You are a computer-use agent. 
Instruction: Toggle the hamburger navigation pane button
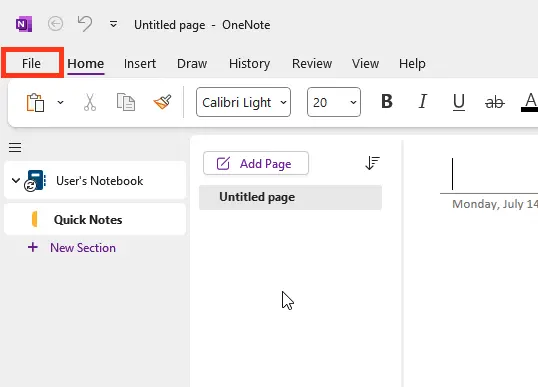[15, 148]
